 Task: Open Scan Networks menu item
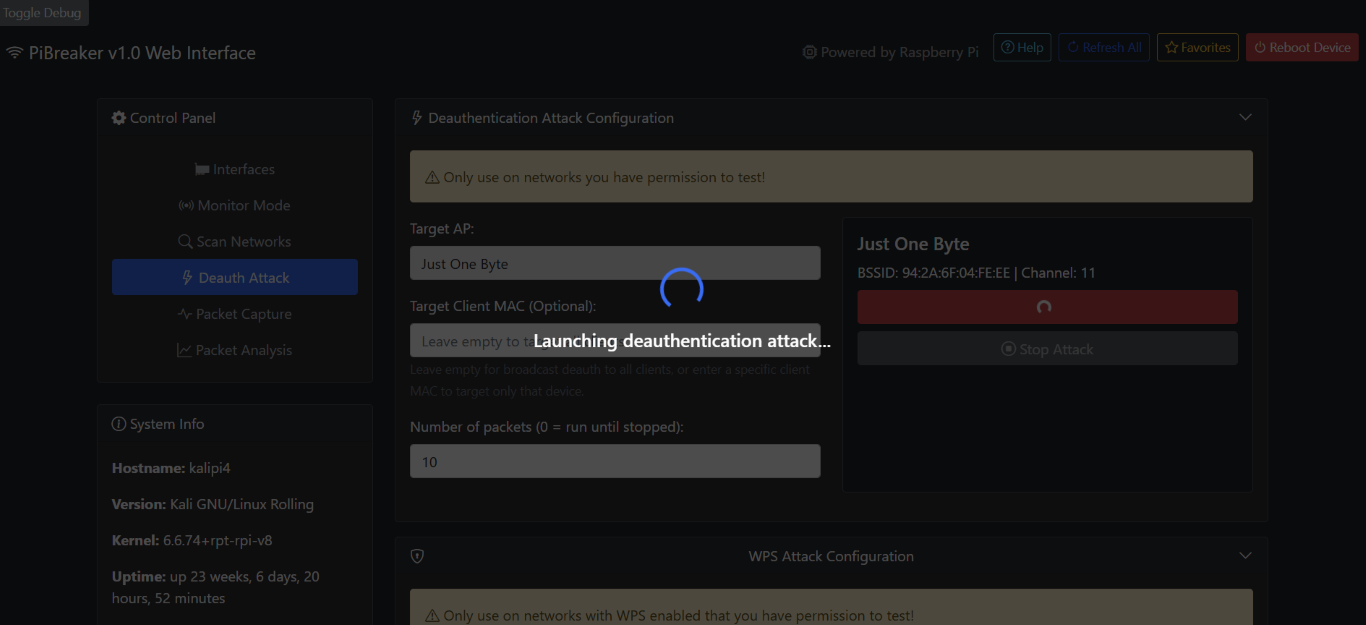[x=235, y=241]
